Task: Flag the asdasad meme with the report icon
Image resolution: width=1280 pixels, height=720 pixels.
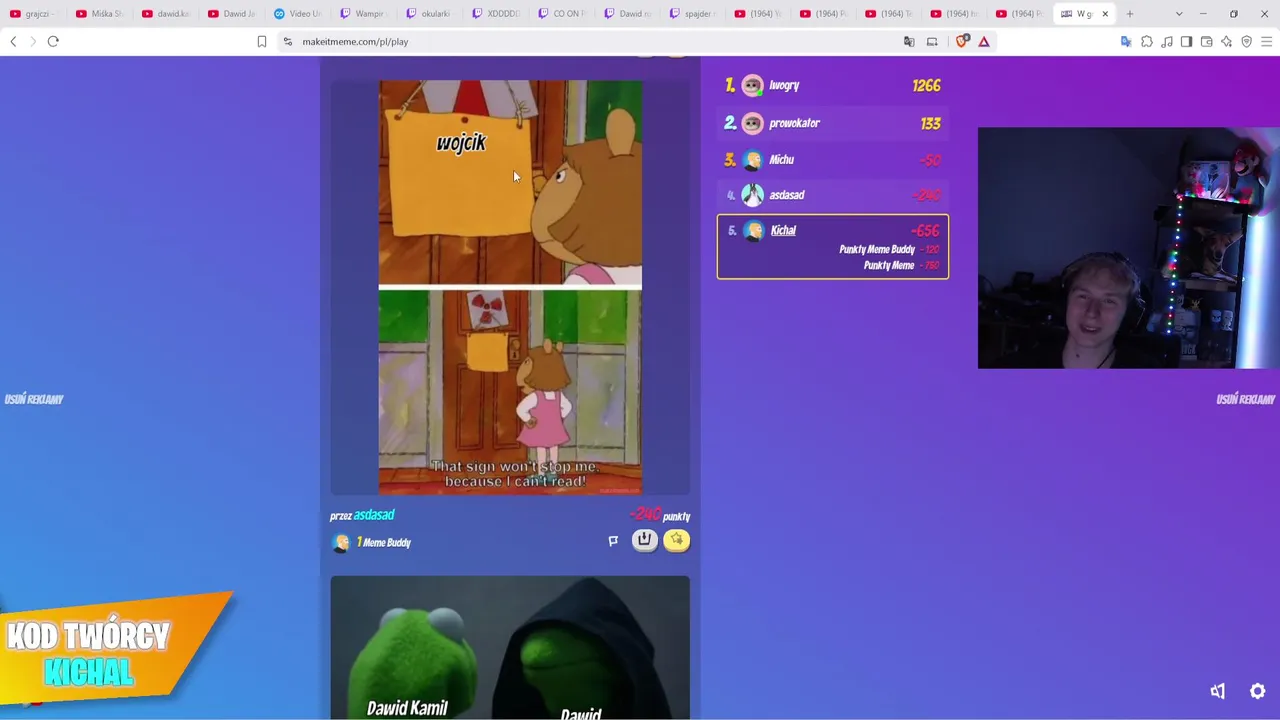Action: tap(613, 541)
